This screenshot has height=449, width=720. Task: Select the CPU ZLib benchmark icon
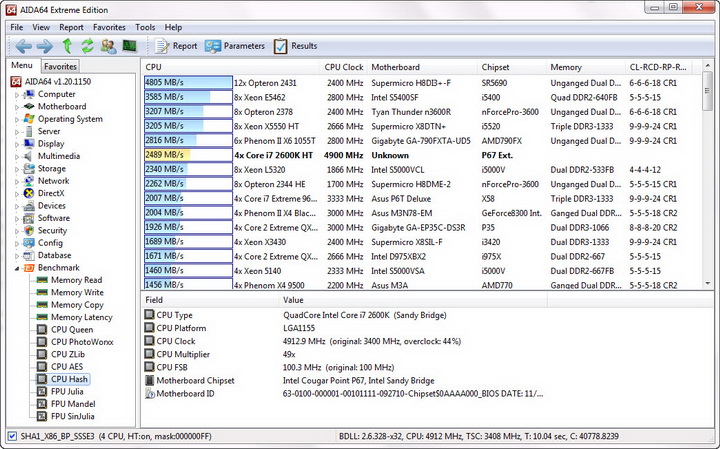(42, 354)
